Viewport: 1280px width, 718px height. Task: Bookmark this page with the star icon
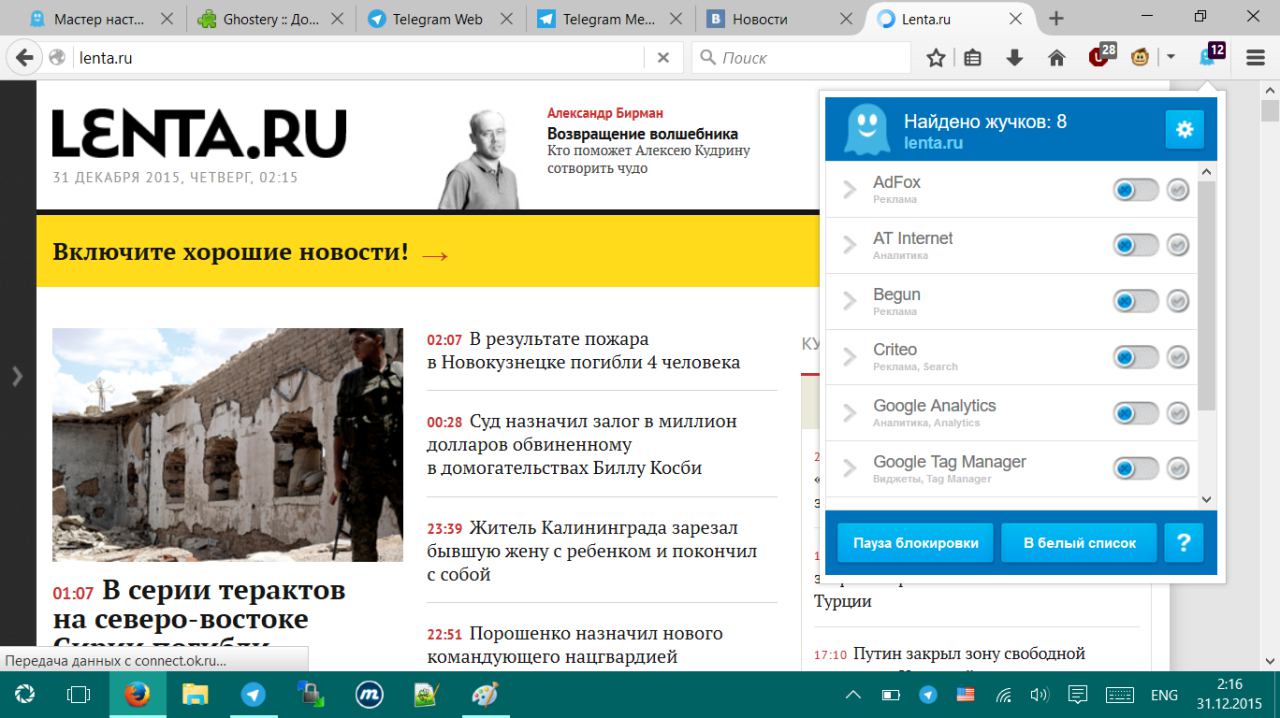click(x=936, y=58)
